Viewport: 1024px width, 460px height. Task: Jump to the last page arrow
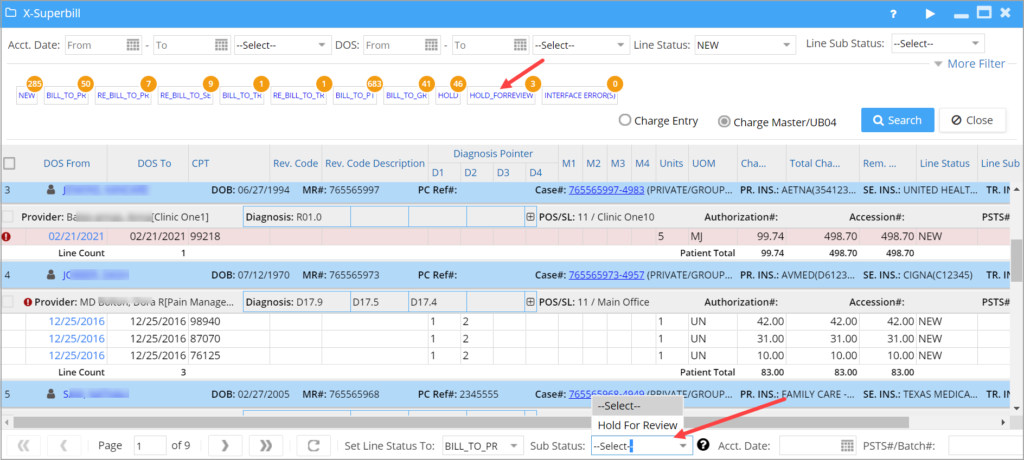tap(266, 446)
